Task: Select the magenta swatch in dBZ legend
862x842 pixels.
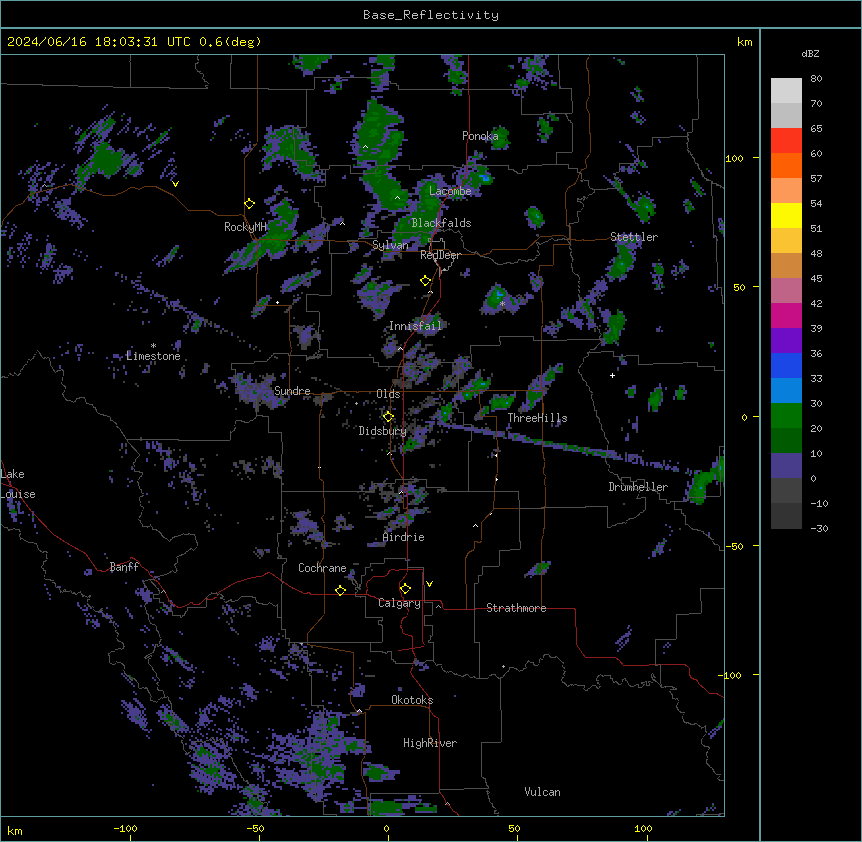Action: click(x=786, y=315)
